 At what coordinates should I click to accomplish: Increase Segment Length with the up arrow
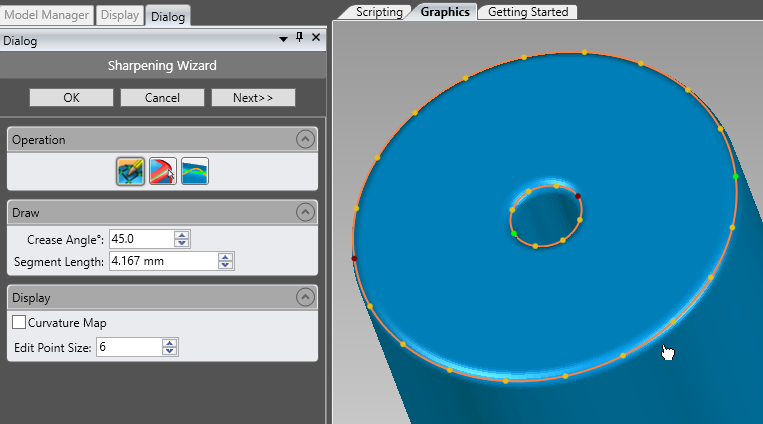(225, 258)
